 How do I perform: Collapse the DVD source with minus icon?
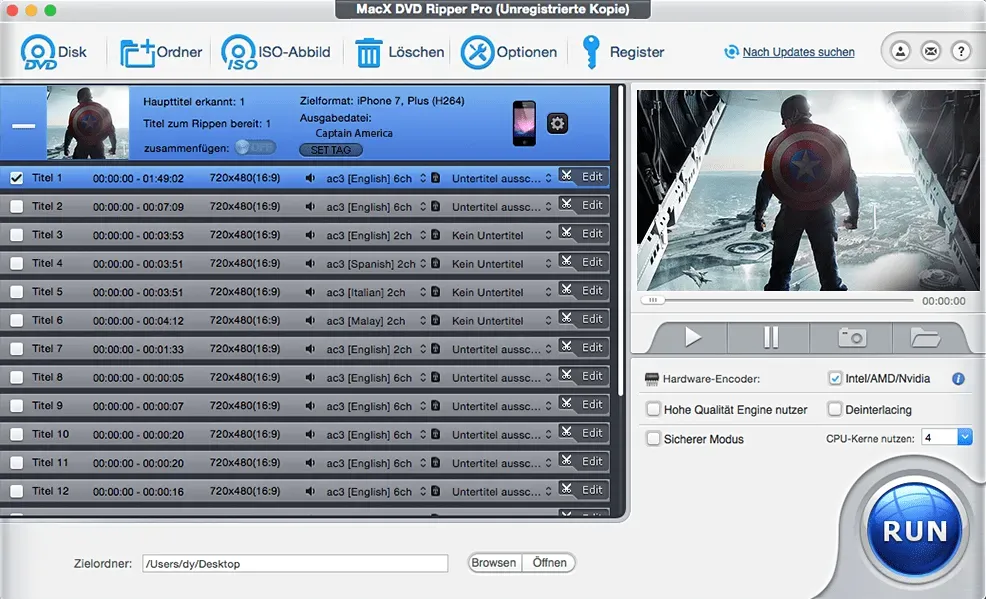pyautogui.click(x=23, y=126)
